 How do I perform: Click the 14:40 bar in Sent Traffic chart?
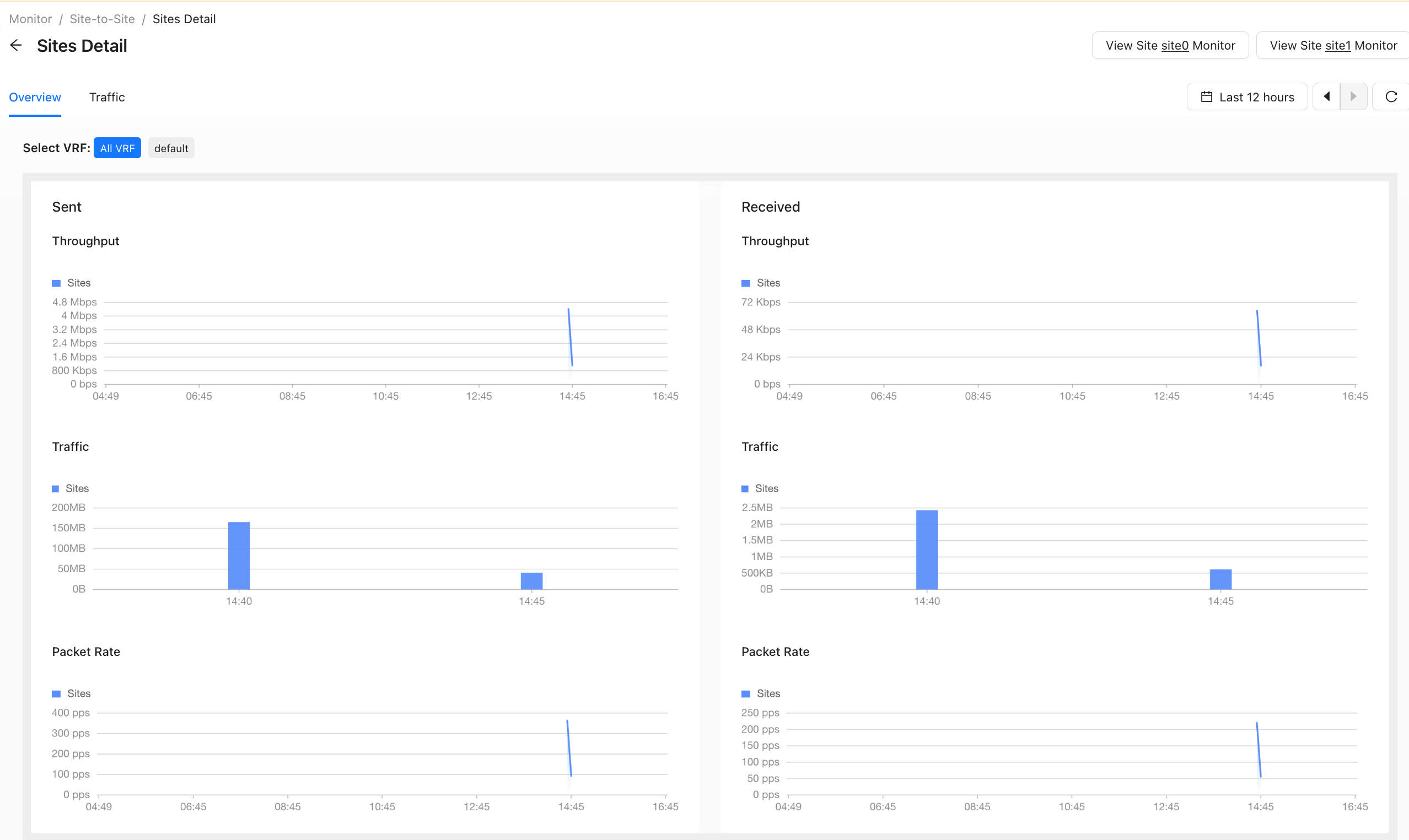pyautogui.click(x=239, y=555)
